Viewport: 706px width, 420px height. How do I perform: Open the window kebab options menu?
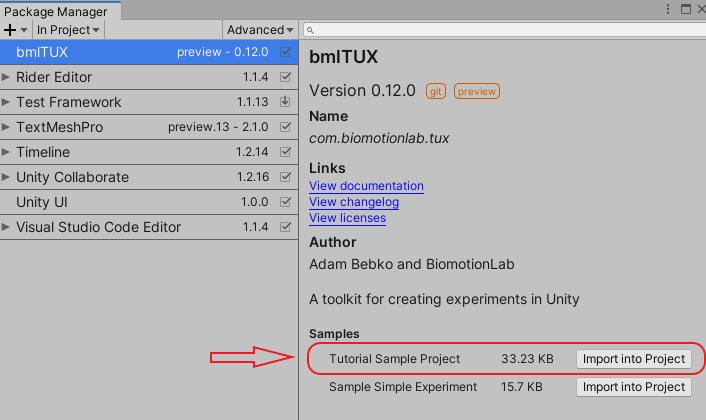click(668, 9)
